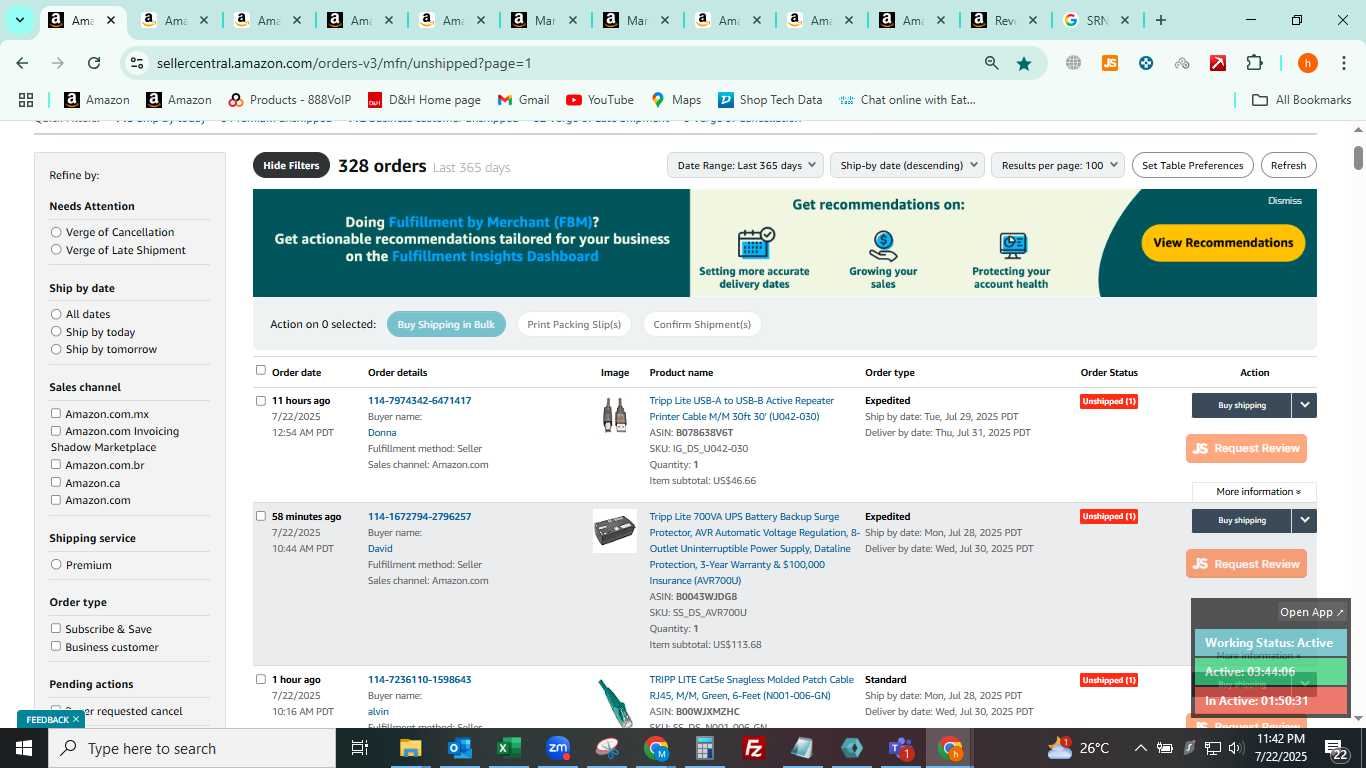Screen dimensions: 1366x768
Task: Click the Set Table Preferences button
Action: click(1193, 165)
